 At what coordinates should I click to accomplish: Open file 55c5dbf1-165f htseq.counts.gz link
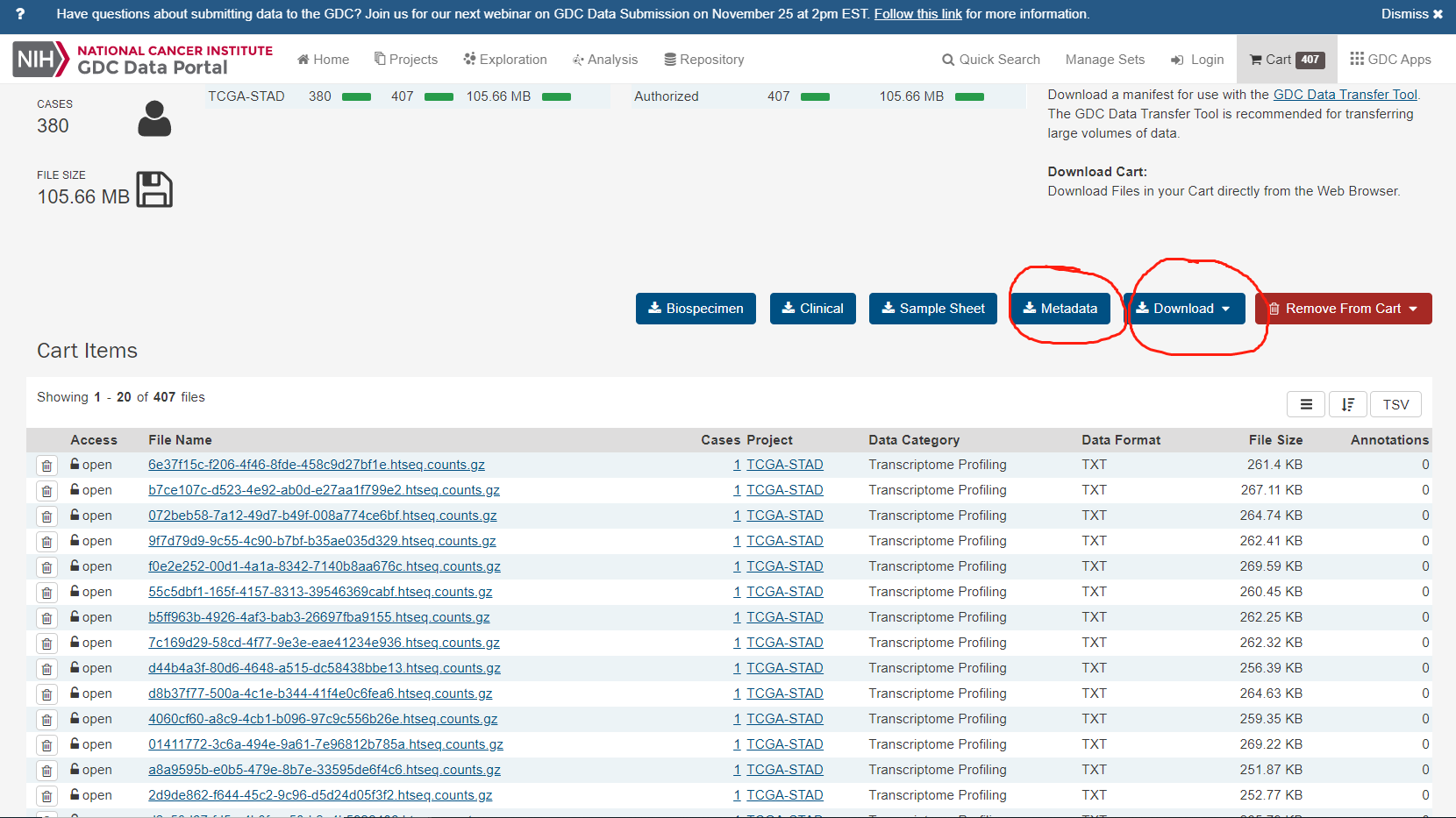(320, 592)
